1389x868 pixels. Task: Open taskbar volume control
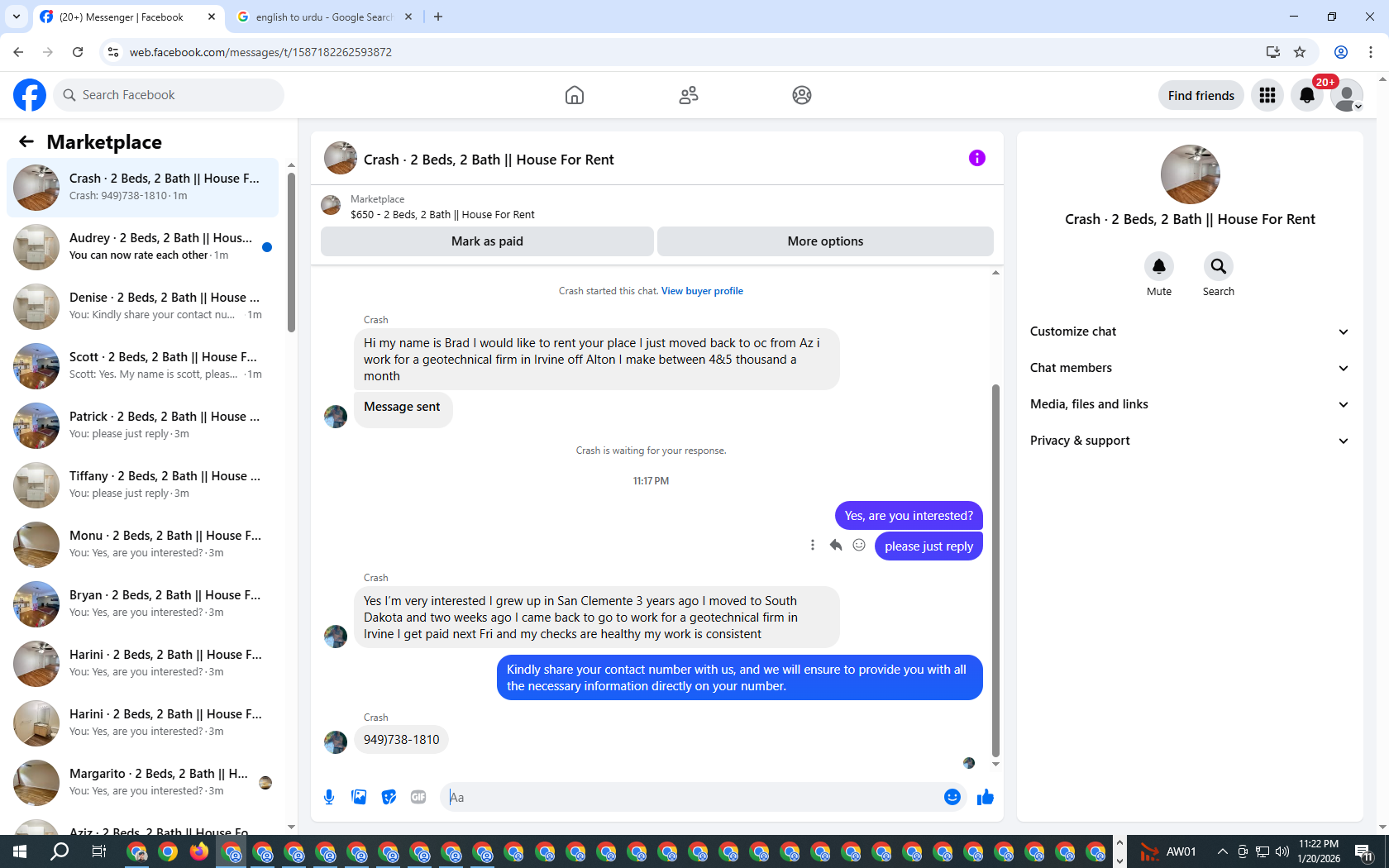pyautogui.click(x=1282, y=851)
